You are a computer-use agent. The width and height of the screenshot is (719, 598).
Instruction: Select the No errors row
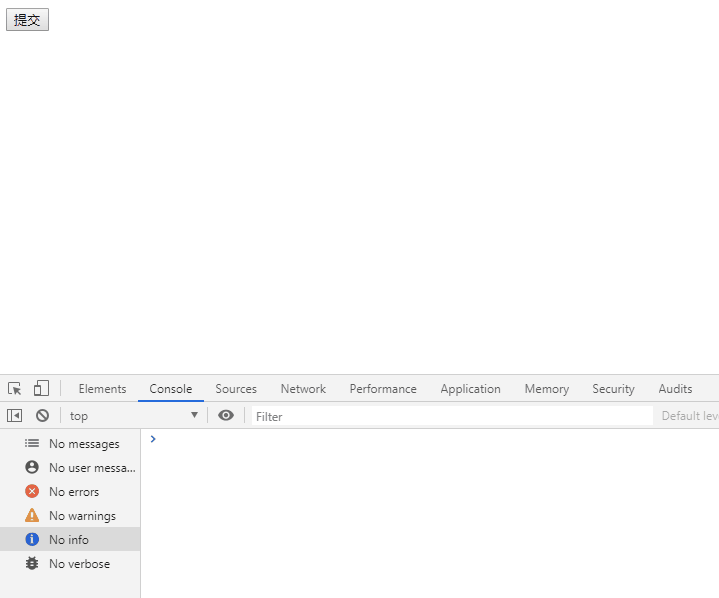[x=70, y=492]
